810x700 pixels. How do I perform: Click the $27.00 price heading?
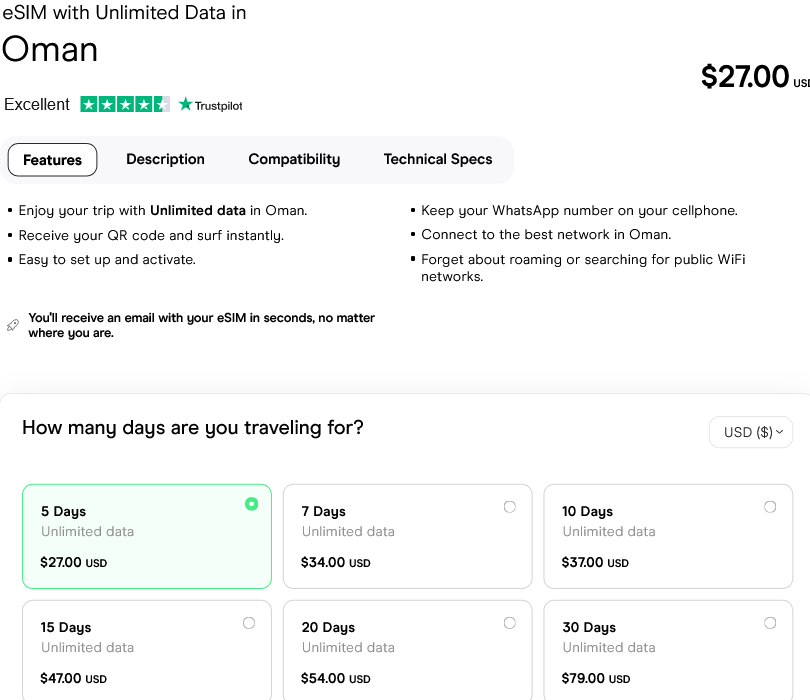(745, 77)
